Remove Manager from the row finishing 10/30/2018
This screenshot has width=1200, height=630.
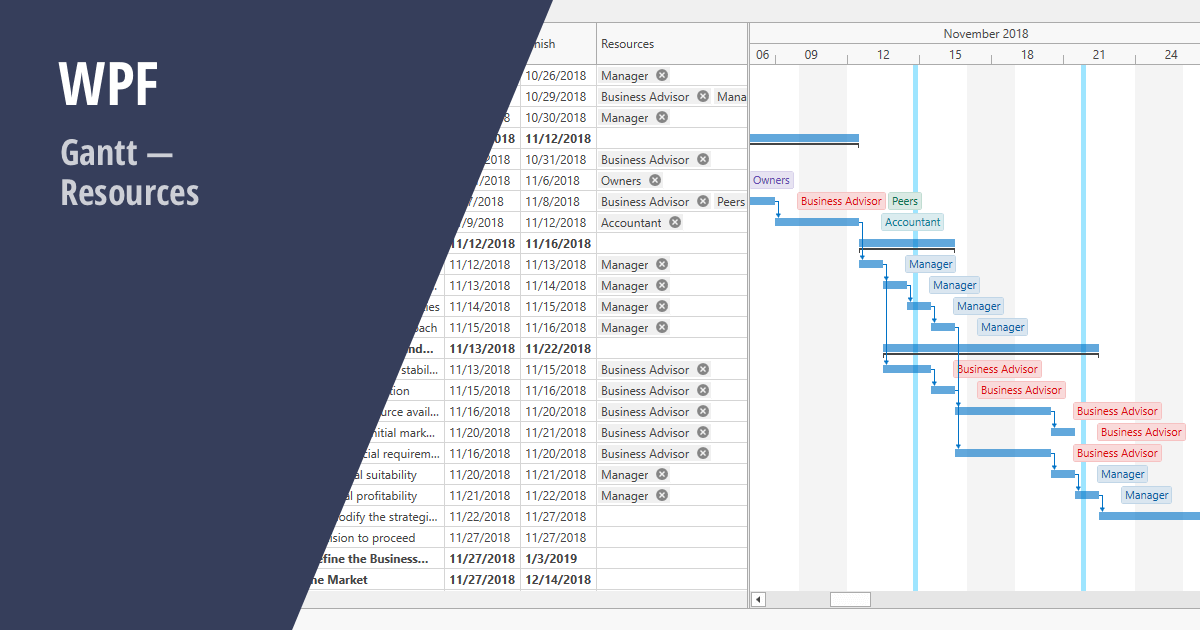(662, 117)
